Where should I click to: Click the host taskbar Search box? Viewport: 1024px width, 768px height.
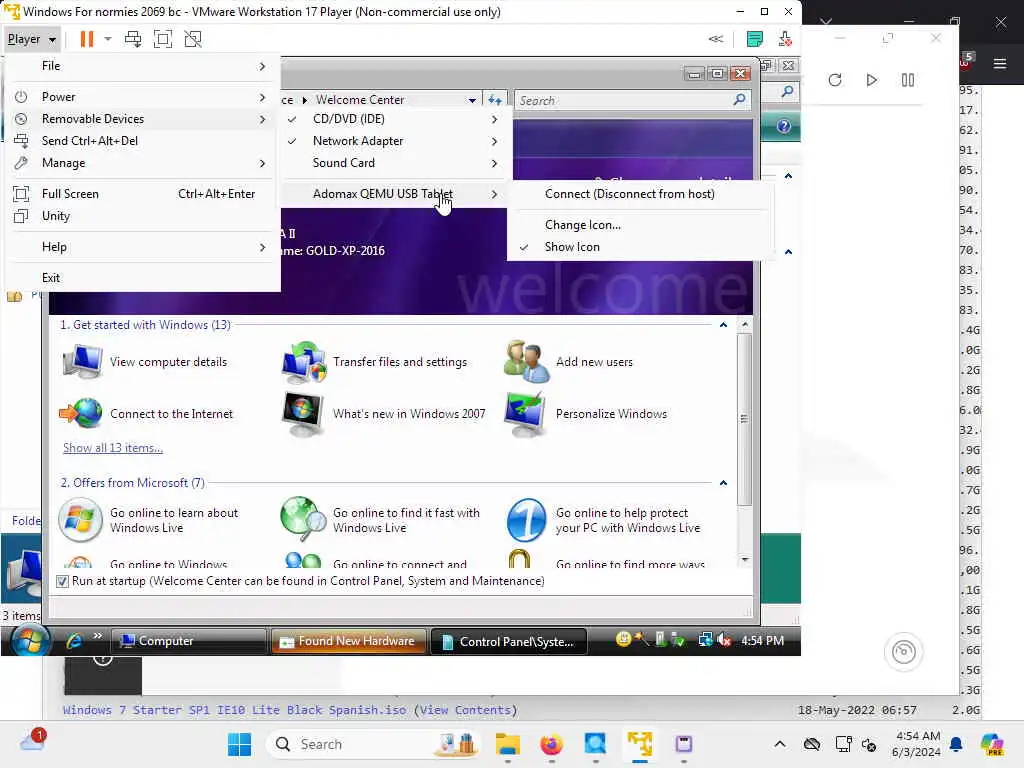coord(374,744)
